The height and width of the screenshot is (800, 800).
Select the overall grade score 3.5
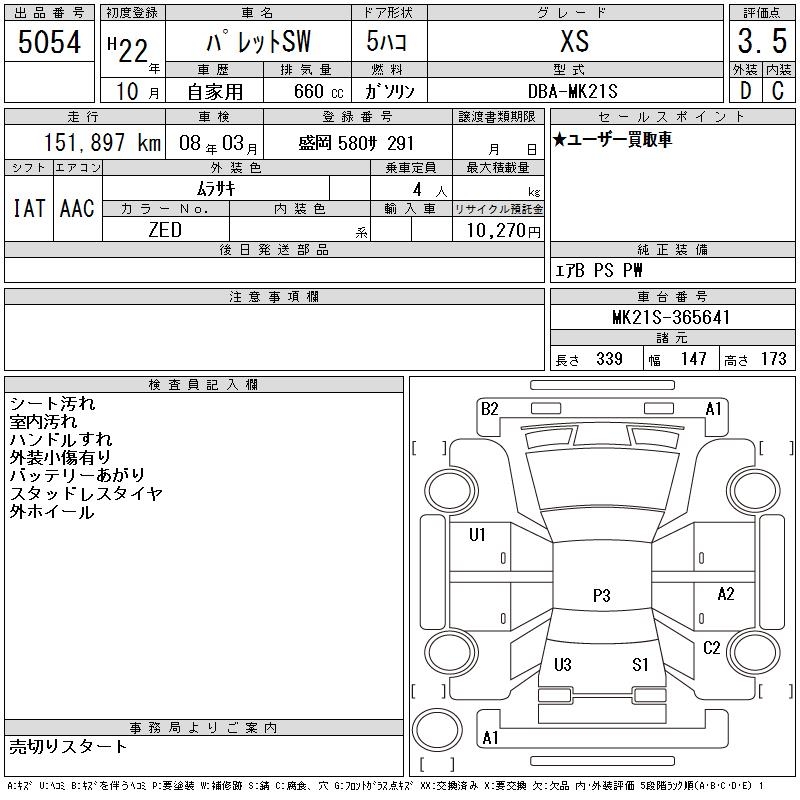point(760,42)
